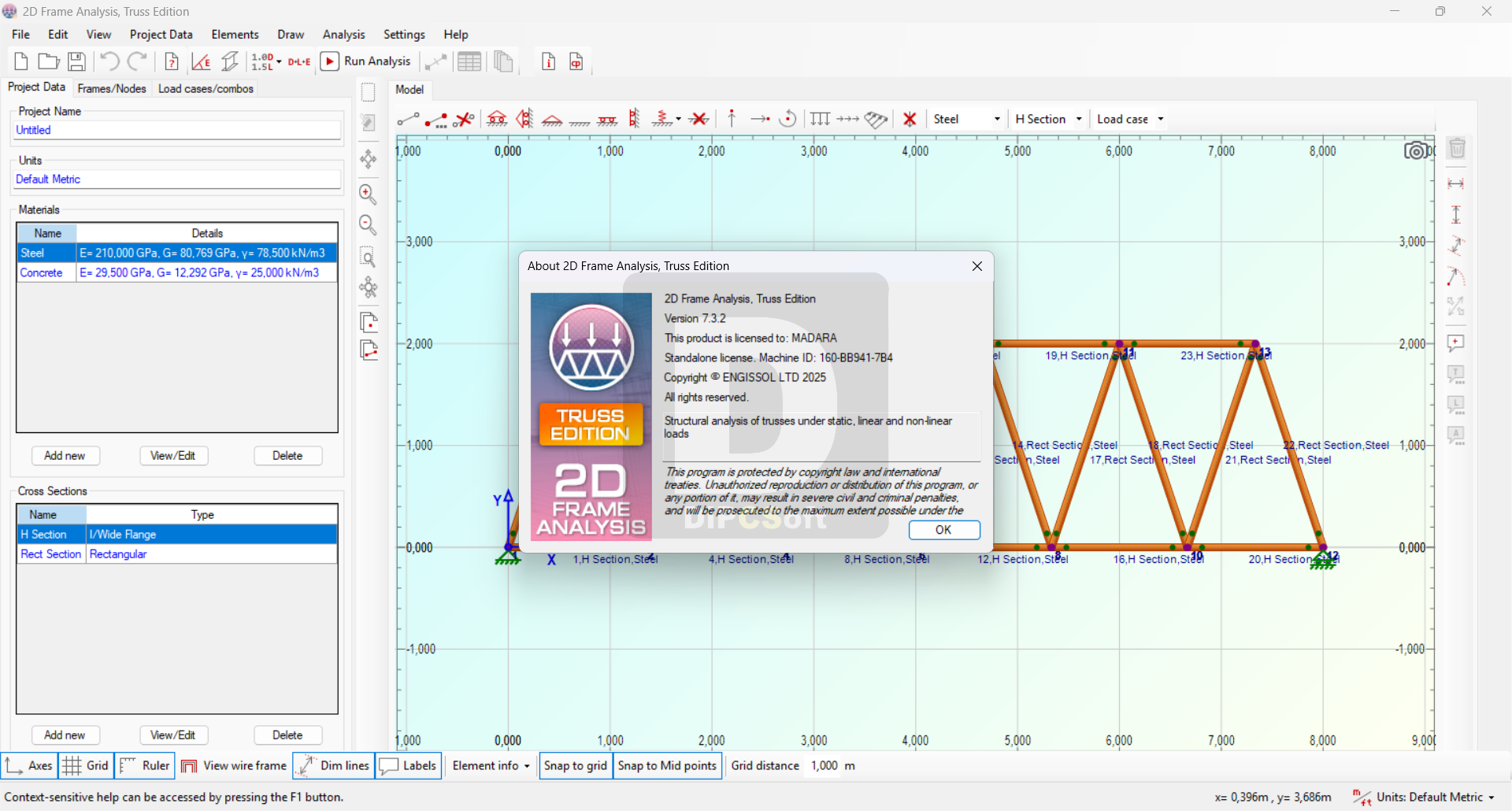The height and width of the screenshot is (811, 1512).
Task: Click the Project Name input field
Action: [177, 131]
